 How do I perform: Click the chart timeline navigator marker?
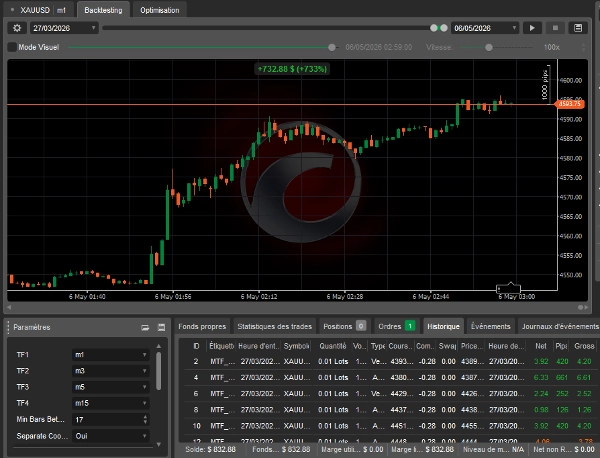coord(508,288)
